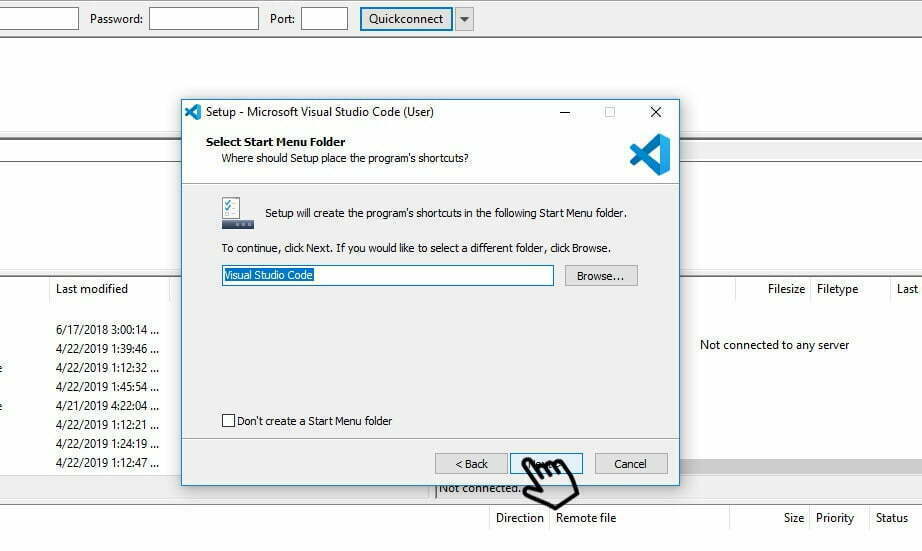Viewport: 922px width, 551px height.
Task: Close the VS Code Setup dialog
Action: click(x=655, y=112)
